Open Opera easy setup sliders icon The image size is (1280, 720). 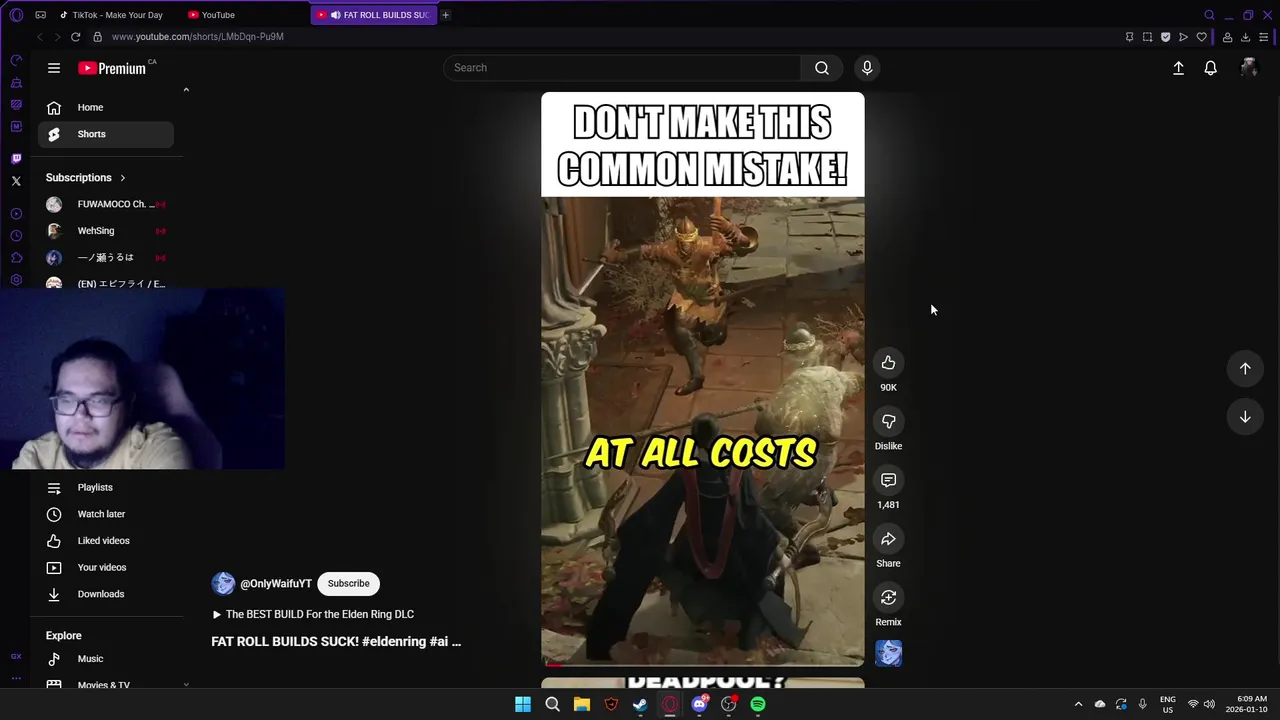click(x=1264, y=37)
